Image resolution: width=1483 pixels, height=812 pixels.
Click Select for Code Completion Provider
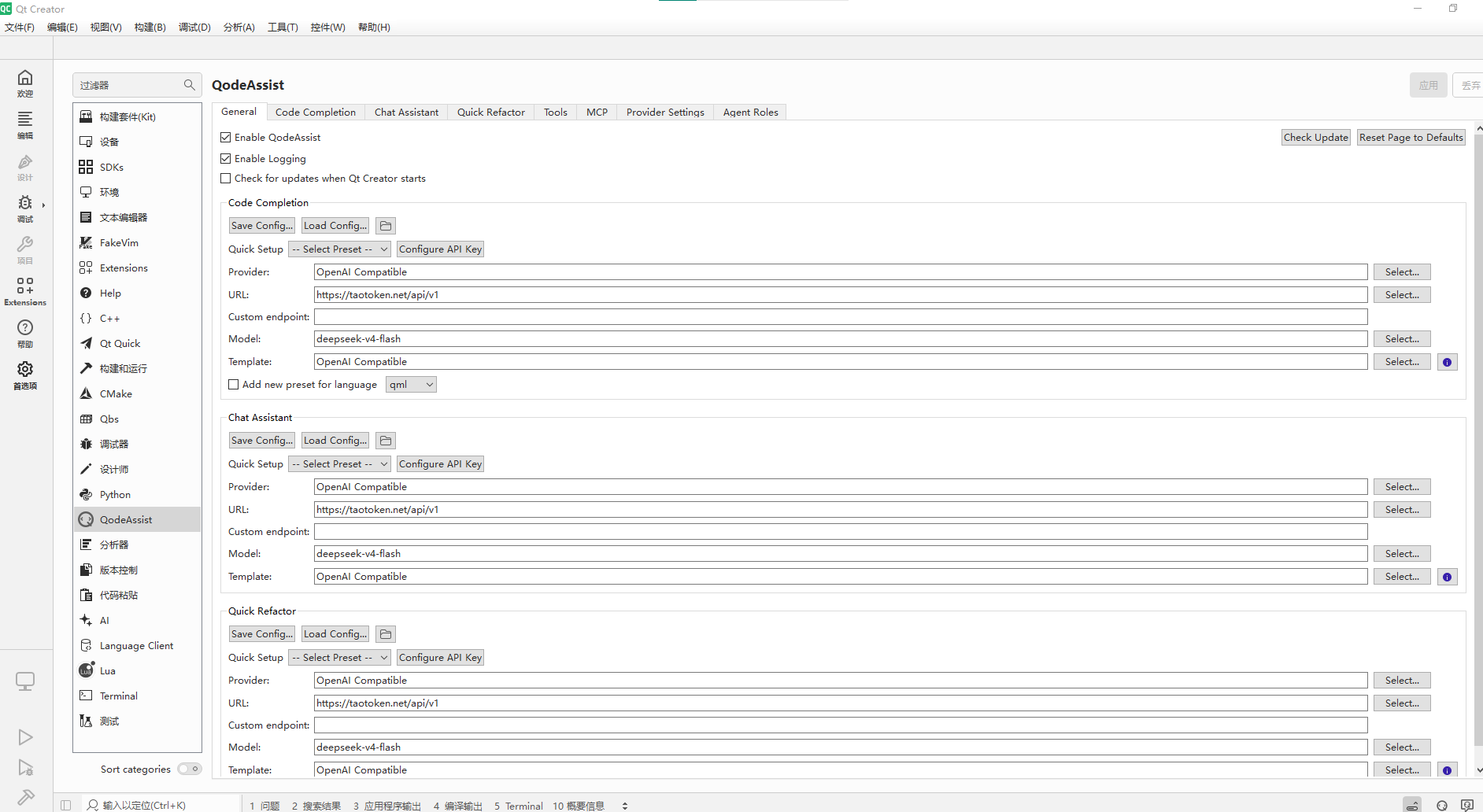(1402, 272)
